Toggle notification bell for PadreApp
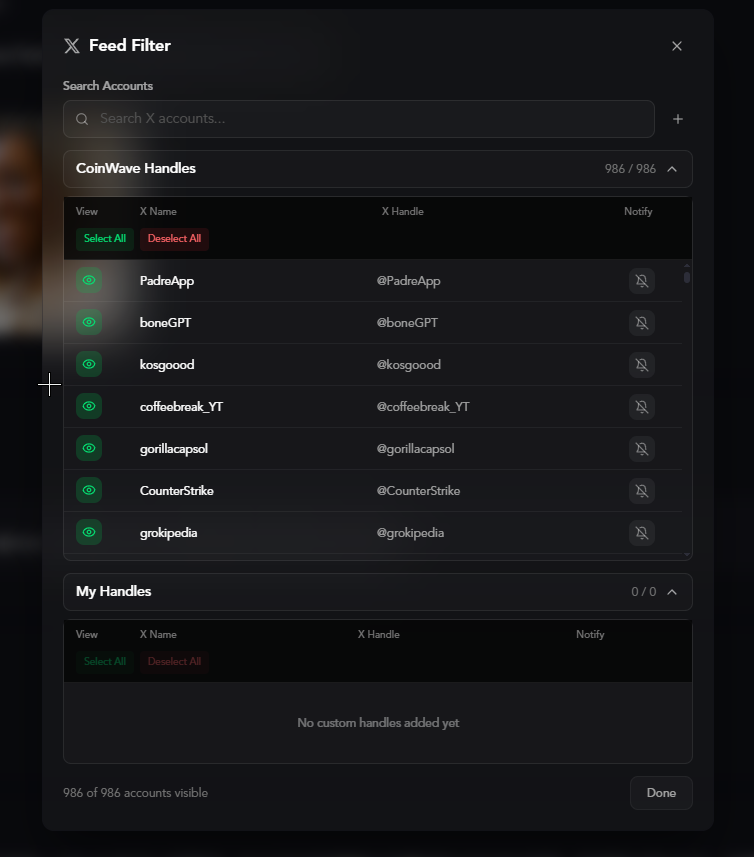 point(641,281)
